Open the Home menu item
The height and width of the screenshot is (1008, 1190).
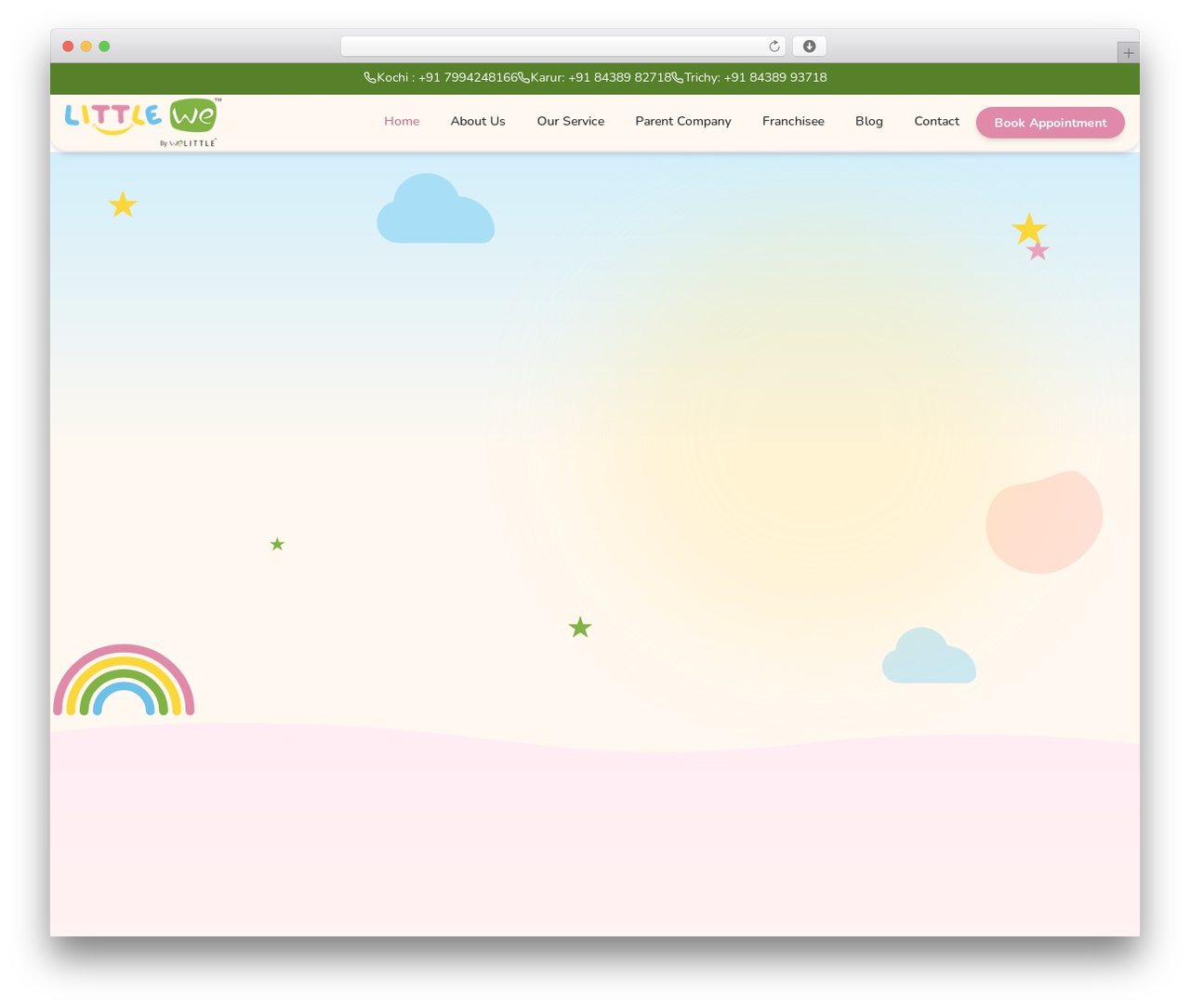tap(402, 121)
